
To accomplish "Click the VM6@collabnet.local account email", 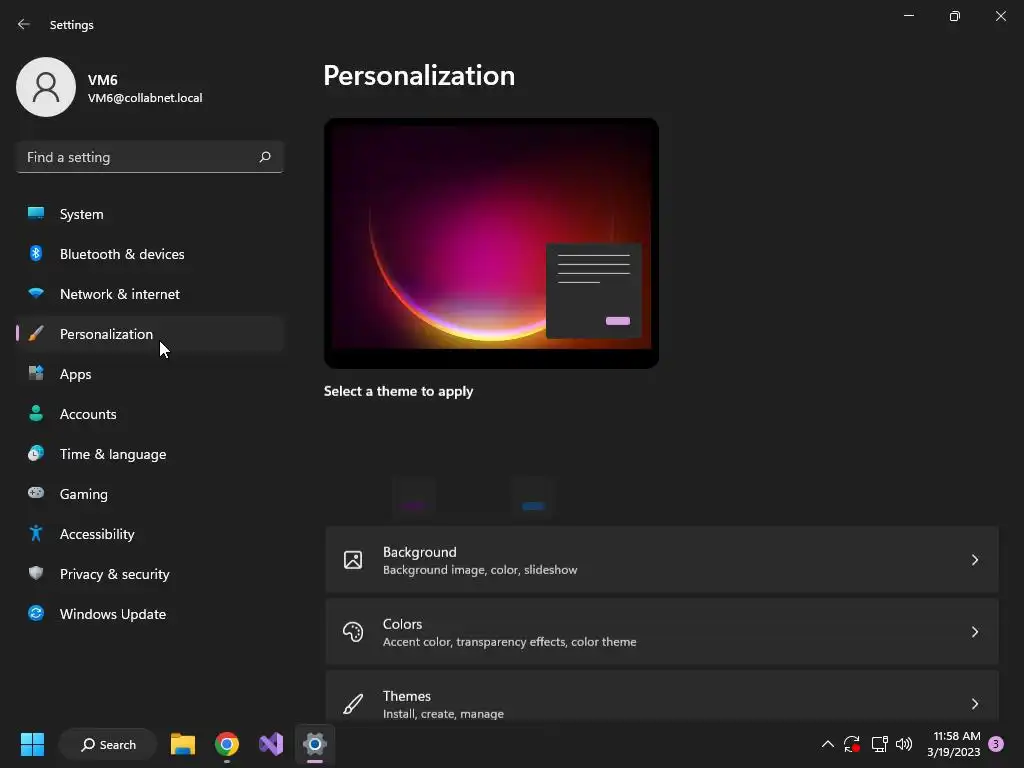I will pyautogui.click(x=145, y=98).
